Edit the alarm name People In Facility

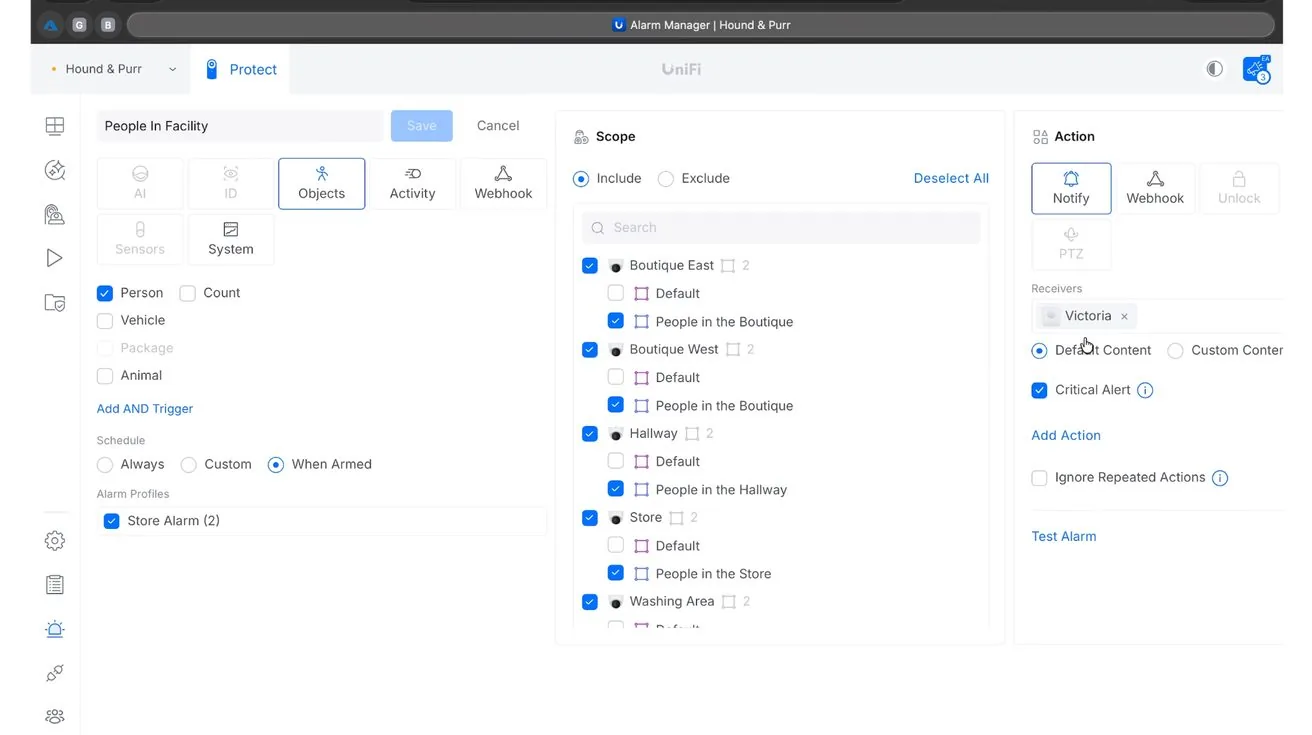(240, 126)
